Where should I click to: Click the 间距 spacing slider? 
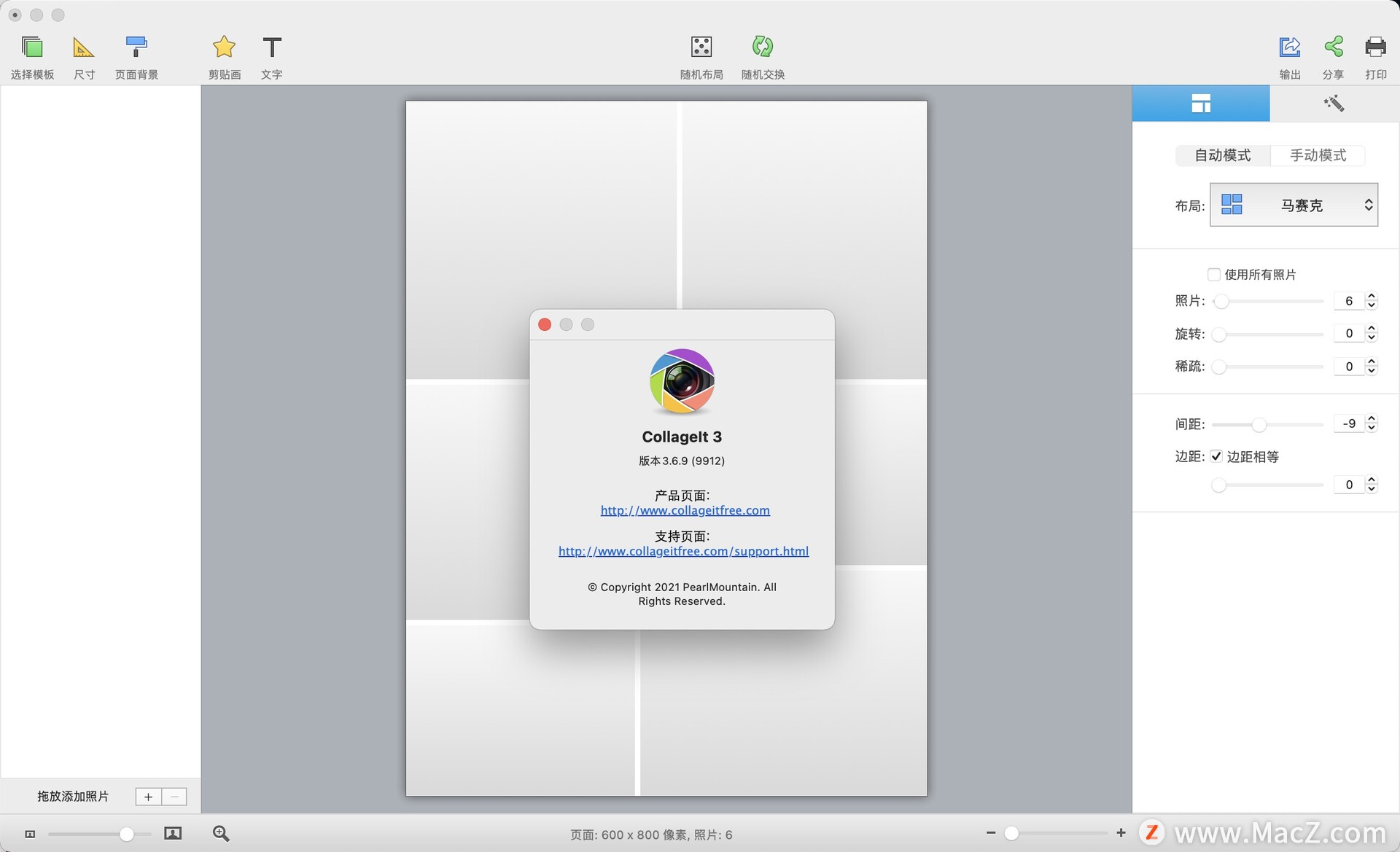click(x=1267, y=424)
